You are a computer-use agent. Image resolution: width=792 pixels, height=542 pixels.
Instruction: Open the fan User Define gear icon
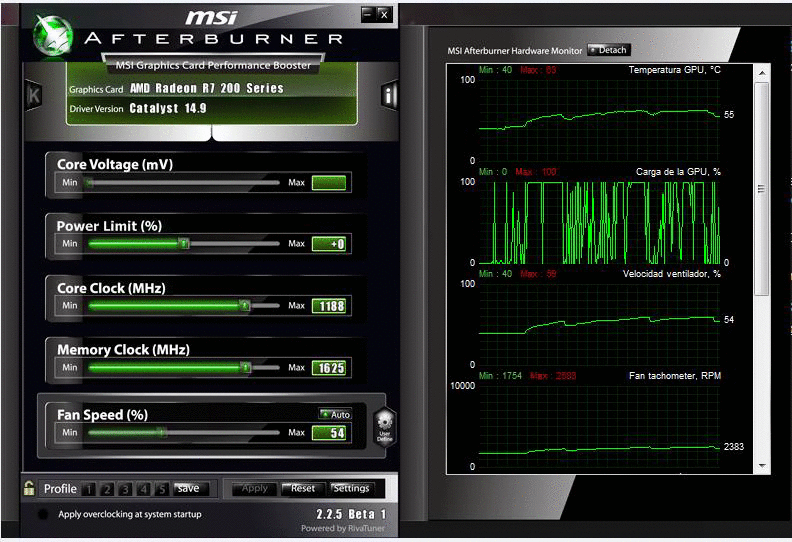pyautogui.click(x=384, y=427)
